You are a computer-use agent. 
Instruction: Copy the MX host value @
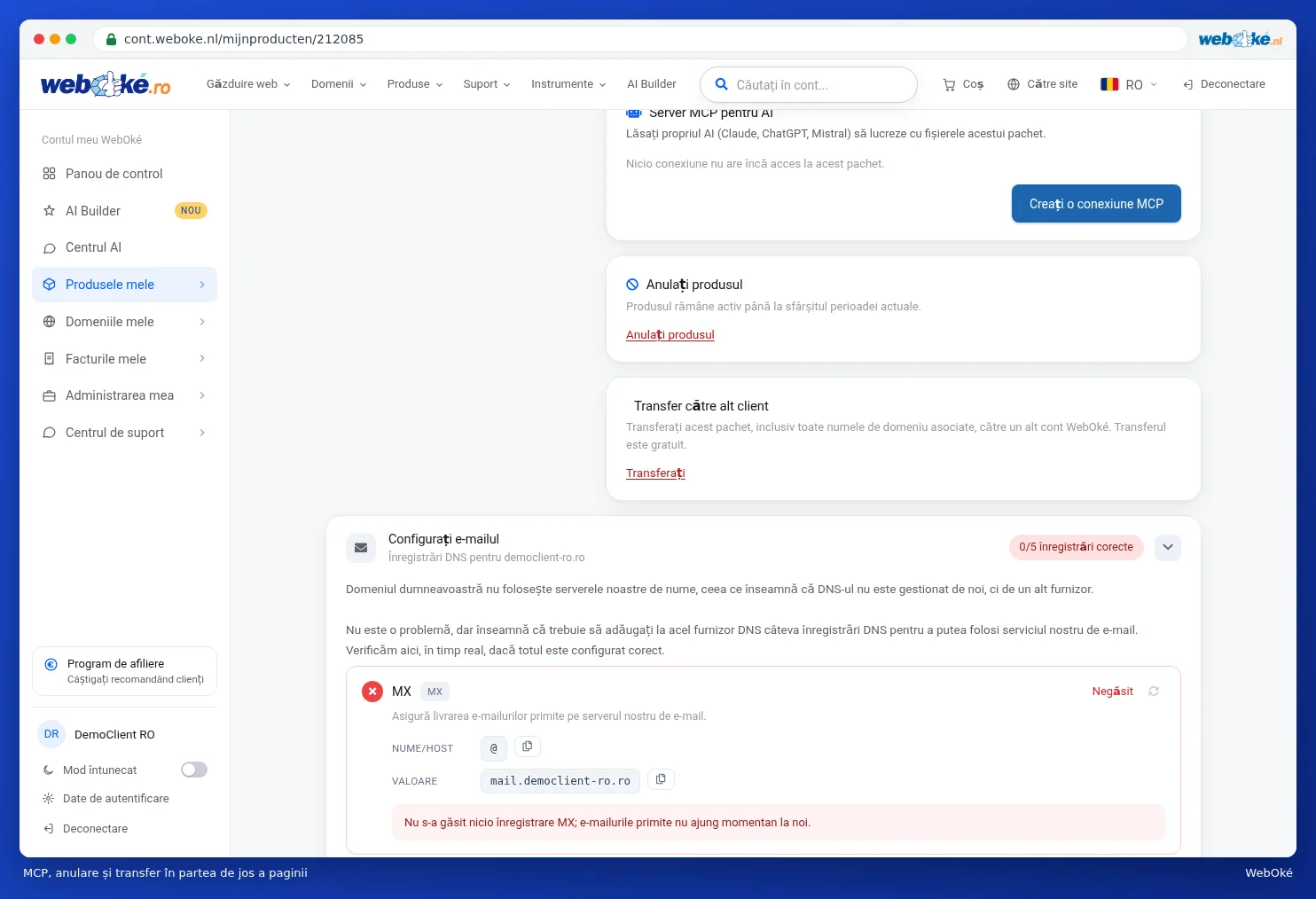pos(528,747)
